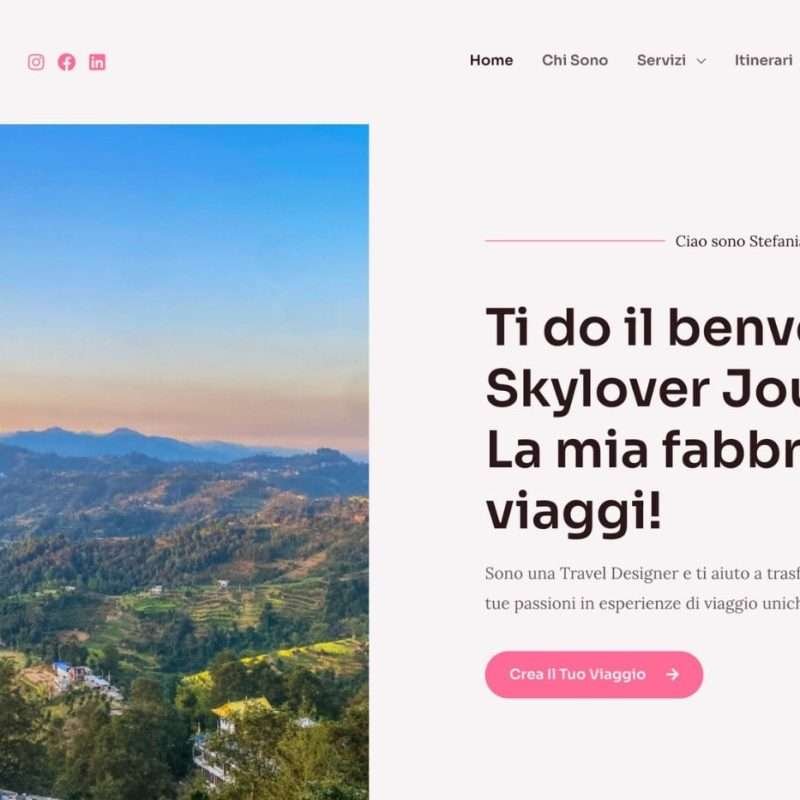Expand the Servizi dropdown chevron
The height and width of the screenshot is (800, 800).
pyautogui.click(x=702, y=61)
